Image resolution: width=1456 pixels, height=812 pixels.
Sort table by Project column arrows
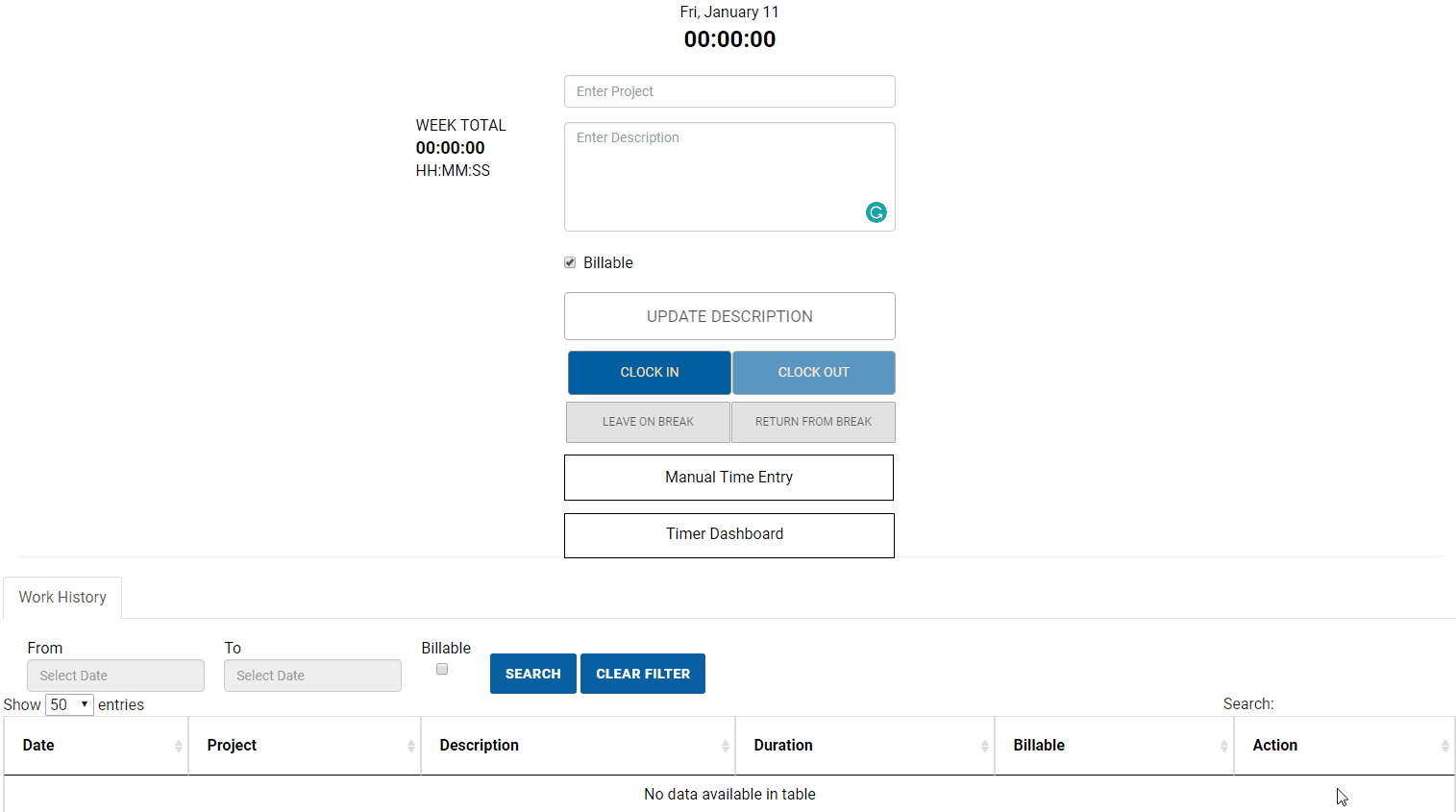tap(411, 746)
